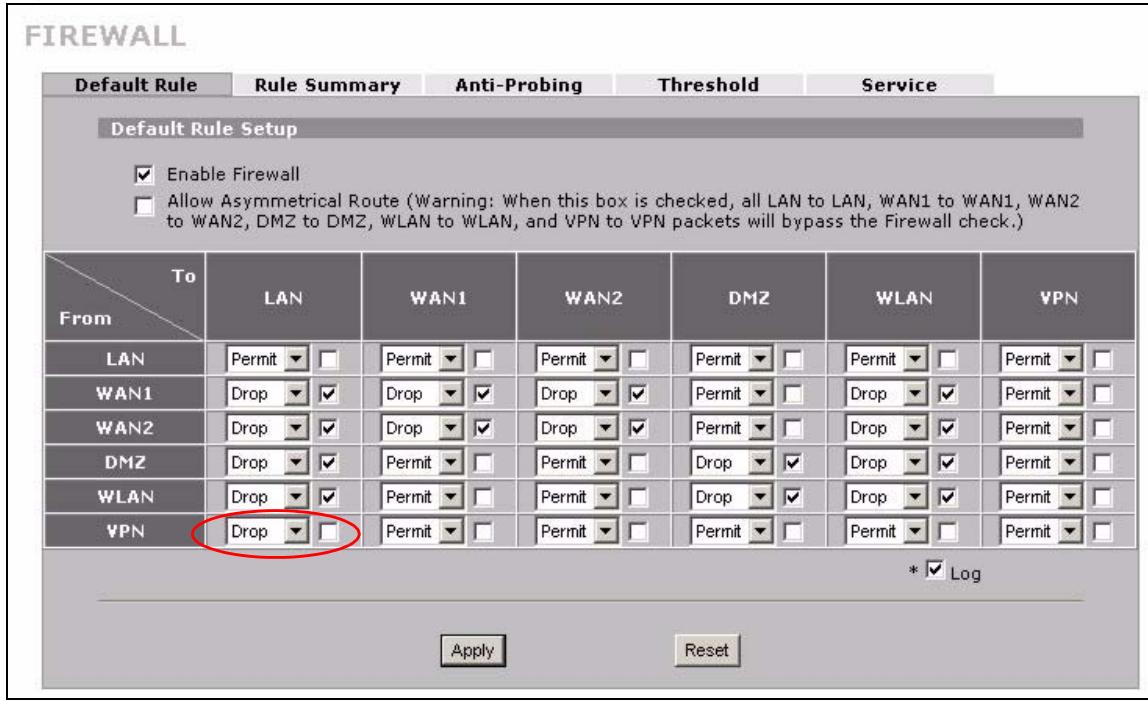
Task: Open the Threshold tab
Action: pyautogui.click(x=708, y=85)
